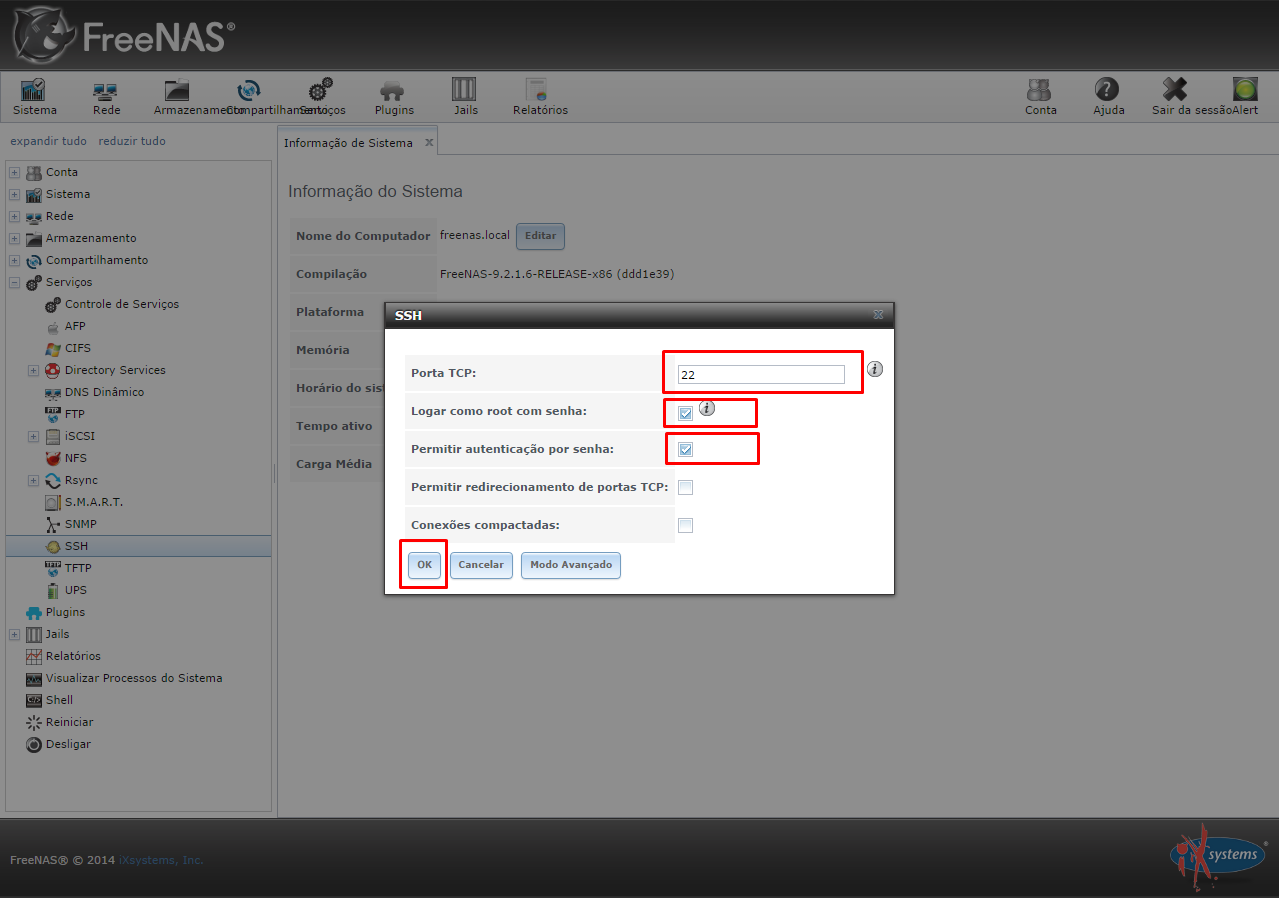Toggle Logar como root com senha checkbox
The image size is (1279, 898).
click(x=685, y=412)
